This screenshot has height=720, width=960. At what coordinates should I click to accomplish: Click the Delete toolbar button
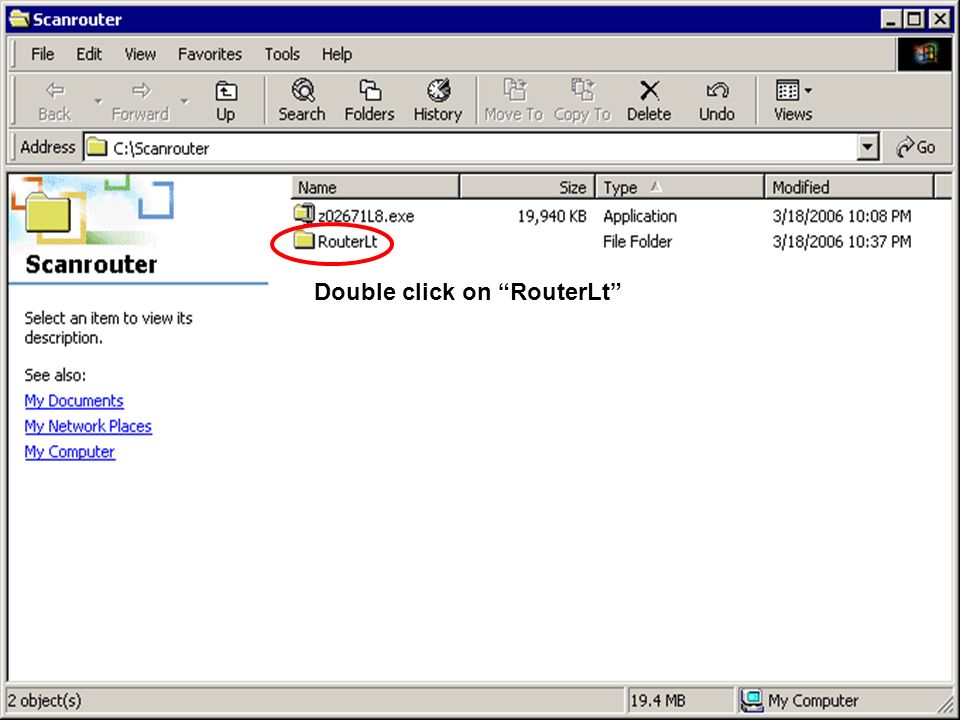pyautogui.click(x=649, y=101)
